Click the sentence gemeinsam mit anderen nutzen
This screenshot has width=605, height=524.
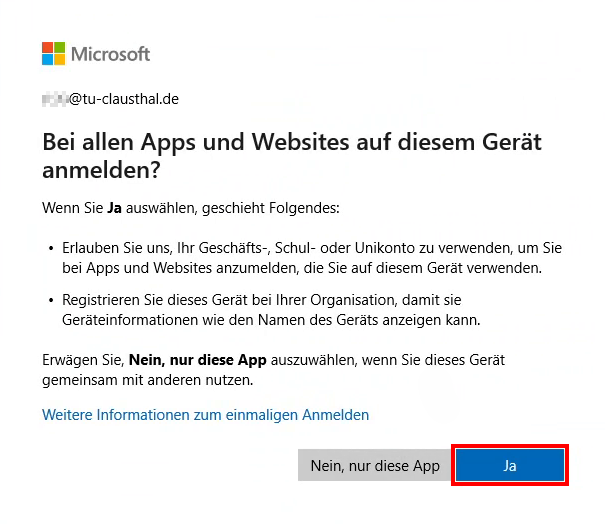point(147,380)
